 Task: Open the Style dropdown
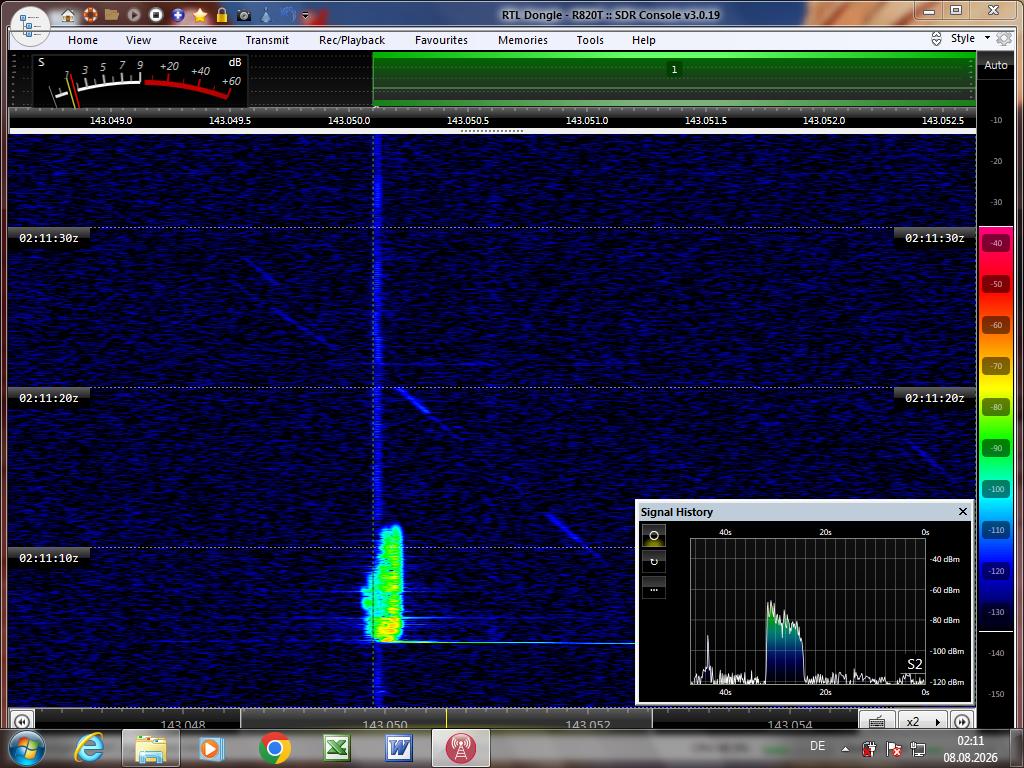coord(970,39)
